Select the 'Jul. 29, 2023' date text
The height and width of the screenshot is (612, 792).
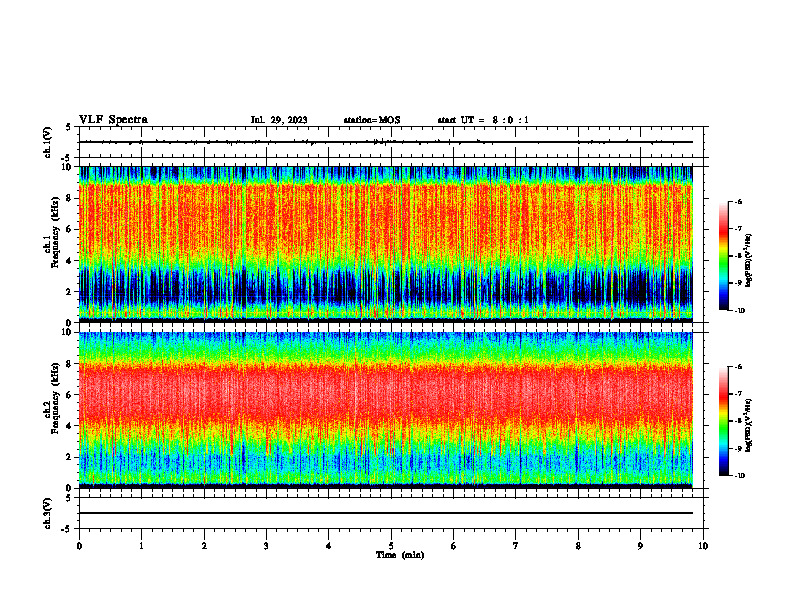[279, 120]
